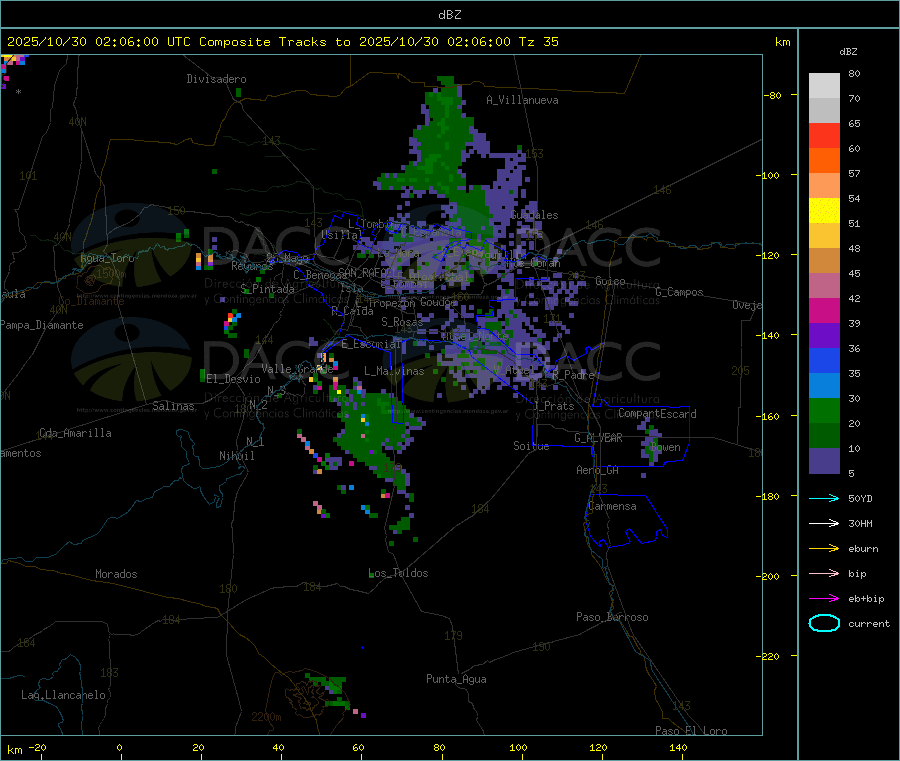Pick the red 60-65 dBZ legend swatch
Viewport: 900px width, 761px height.
(x=824, y=135)
